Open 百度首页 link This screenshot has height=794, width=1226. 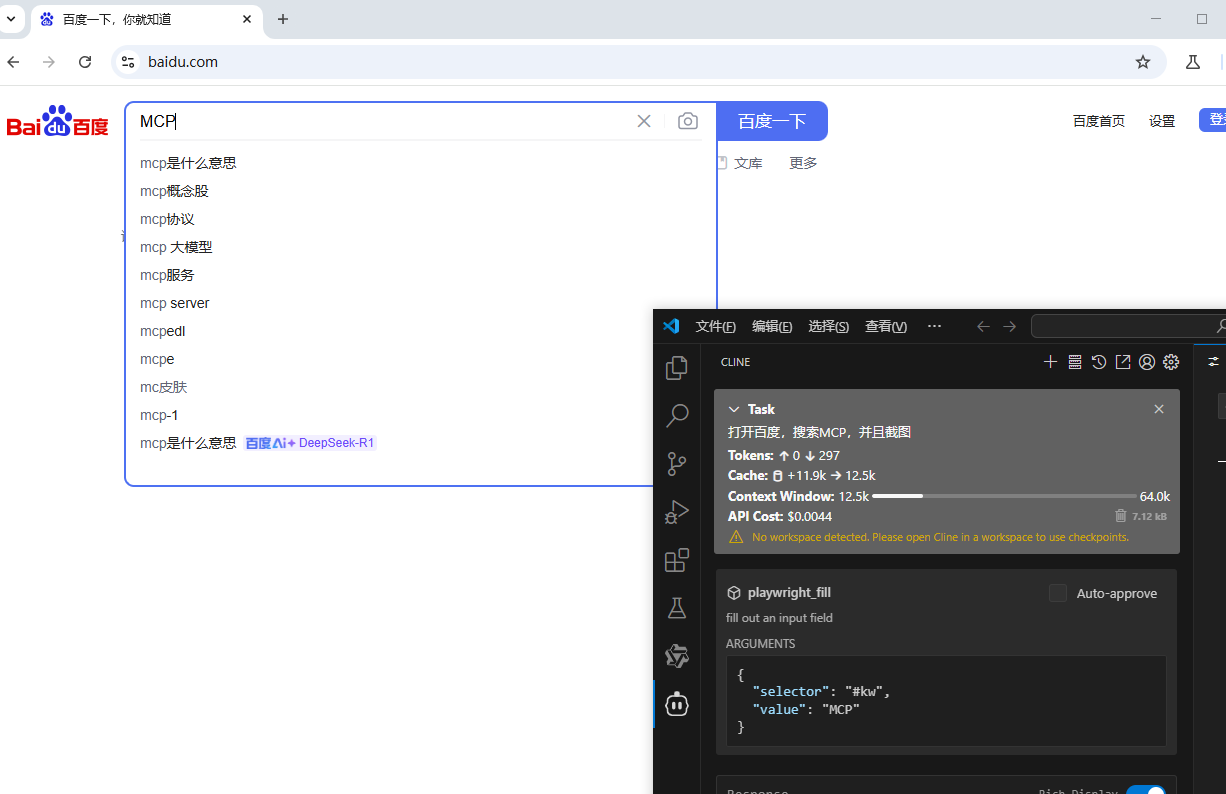(1099, 121)
